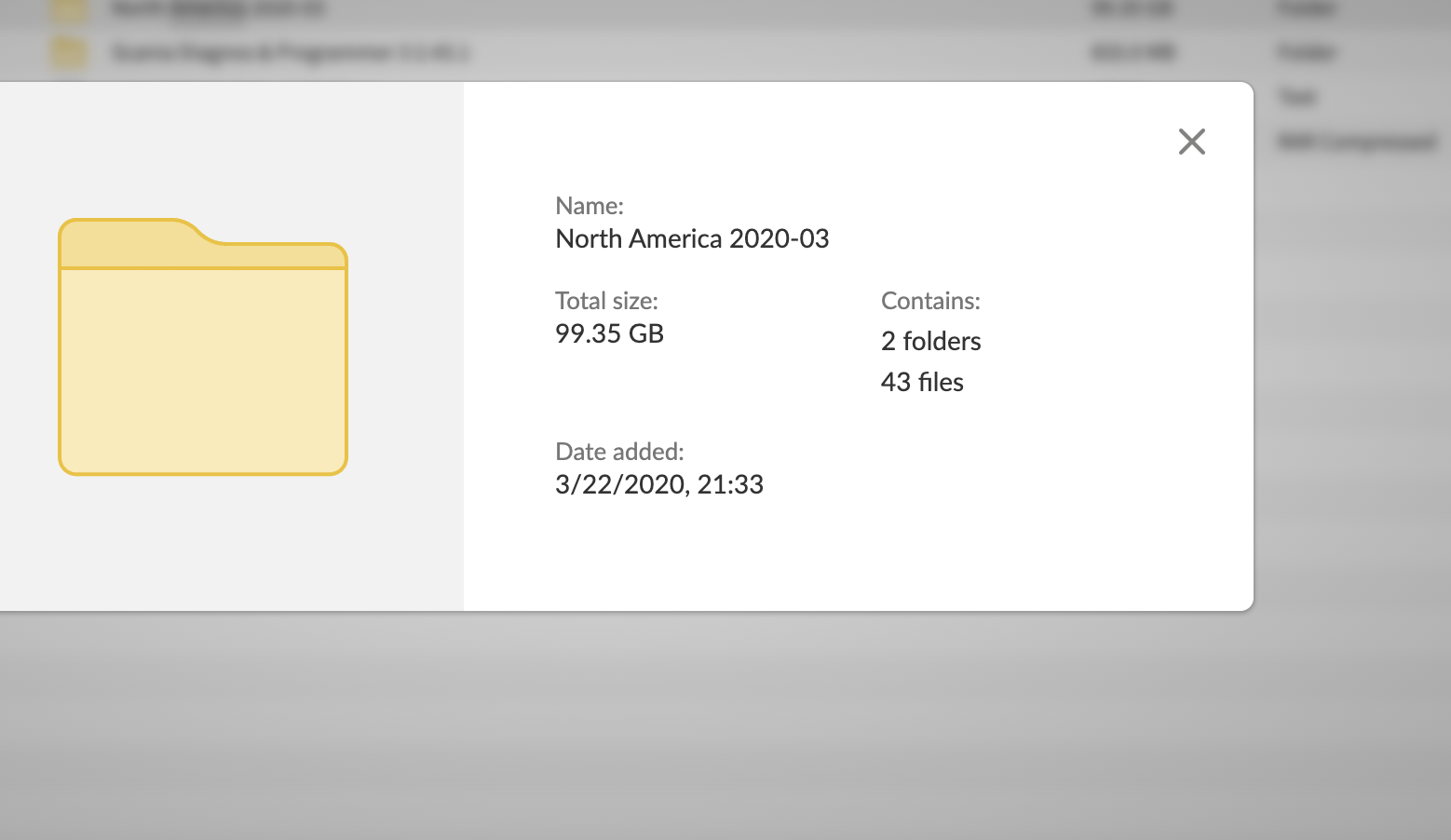Image resolution: width=1451 pixels, height=840 pixels.
Task: Click the Folder type in the Scania row
Action: tap(1307, 52)
